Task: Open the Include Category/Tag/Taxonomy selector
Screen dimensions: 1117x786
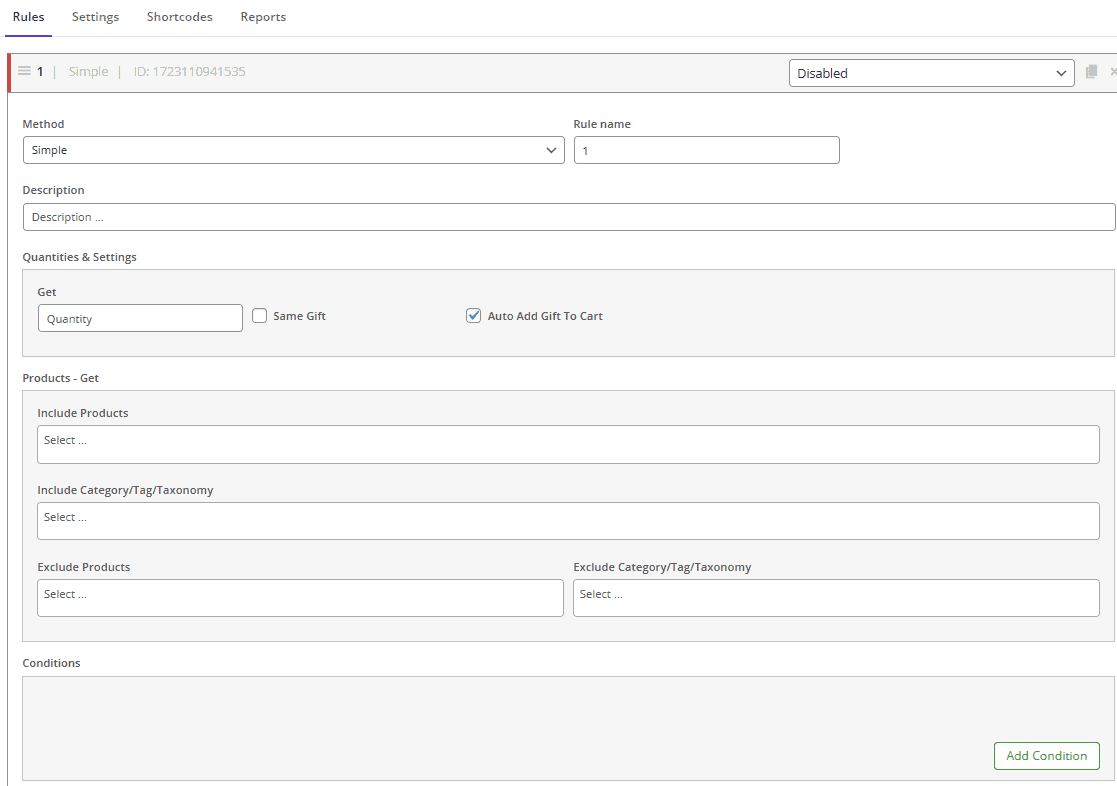Action: tap(568, 521)
